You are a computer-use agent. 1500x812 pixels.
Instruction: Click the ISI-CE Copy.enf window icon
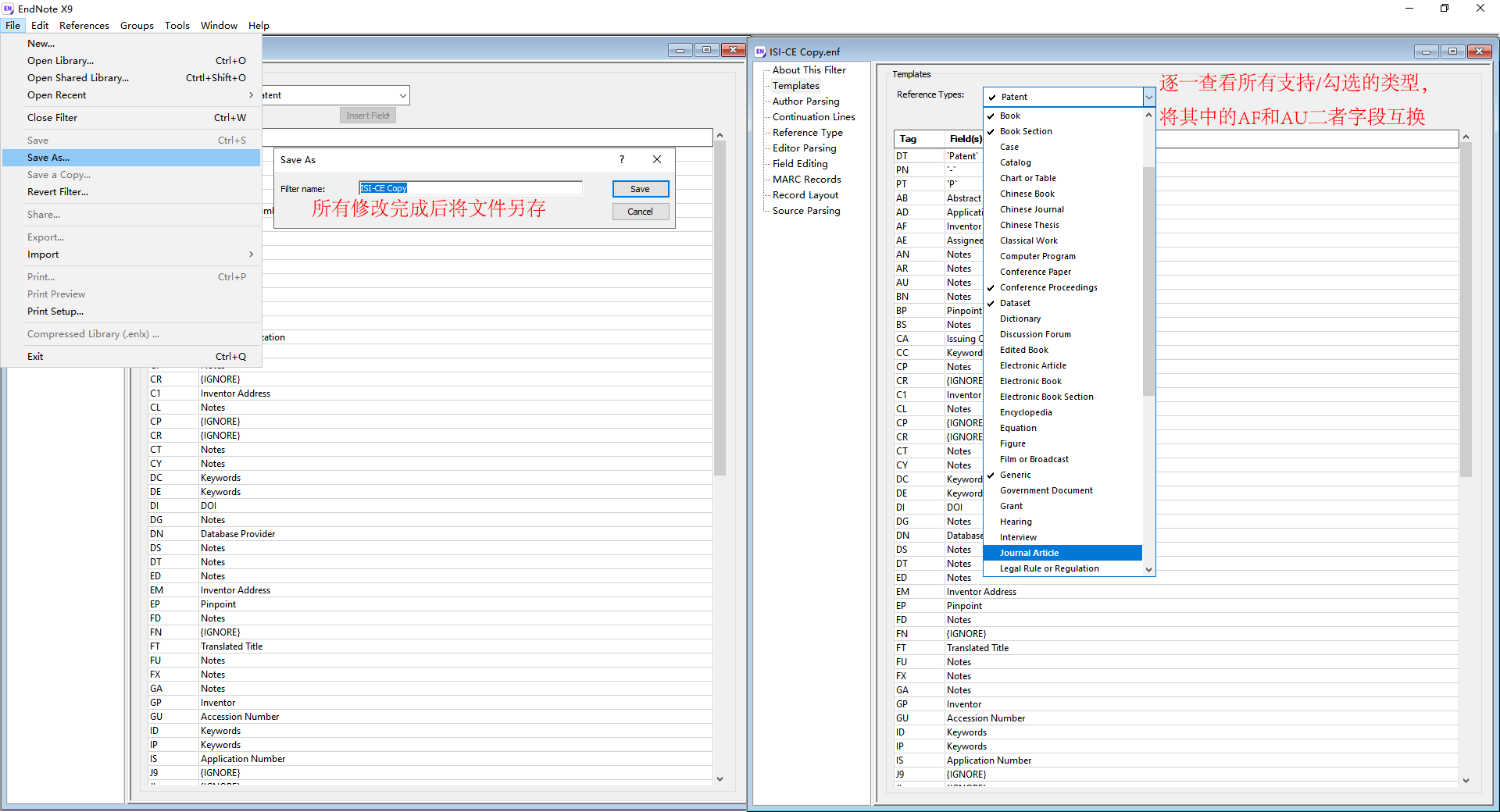(760, 52)
